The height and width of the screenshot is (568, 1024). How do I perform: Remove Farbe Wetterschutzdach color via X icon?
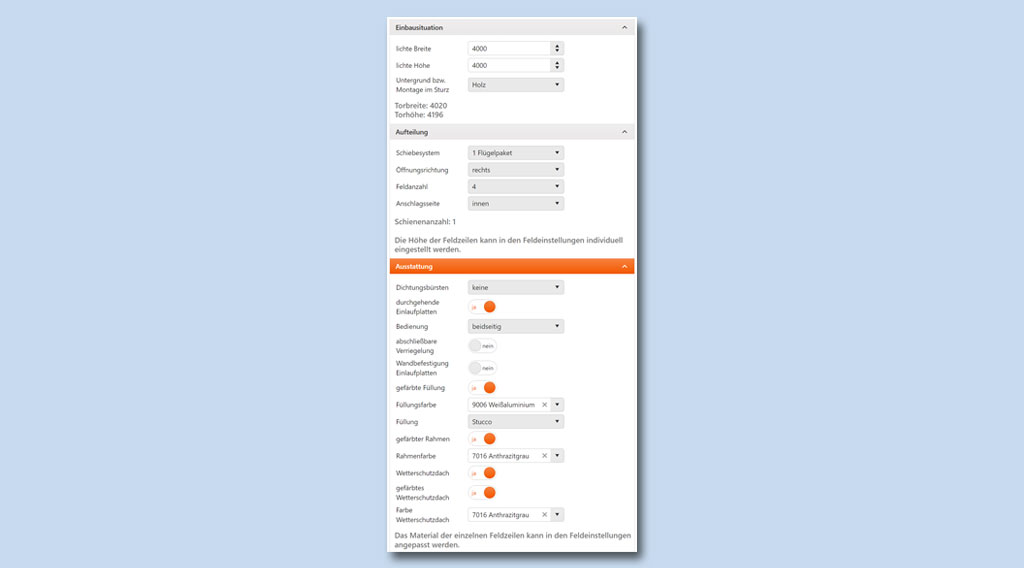(544, 515)
